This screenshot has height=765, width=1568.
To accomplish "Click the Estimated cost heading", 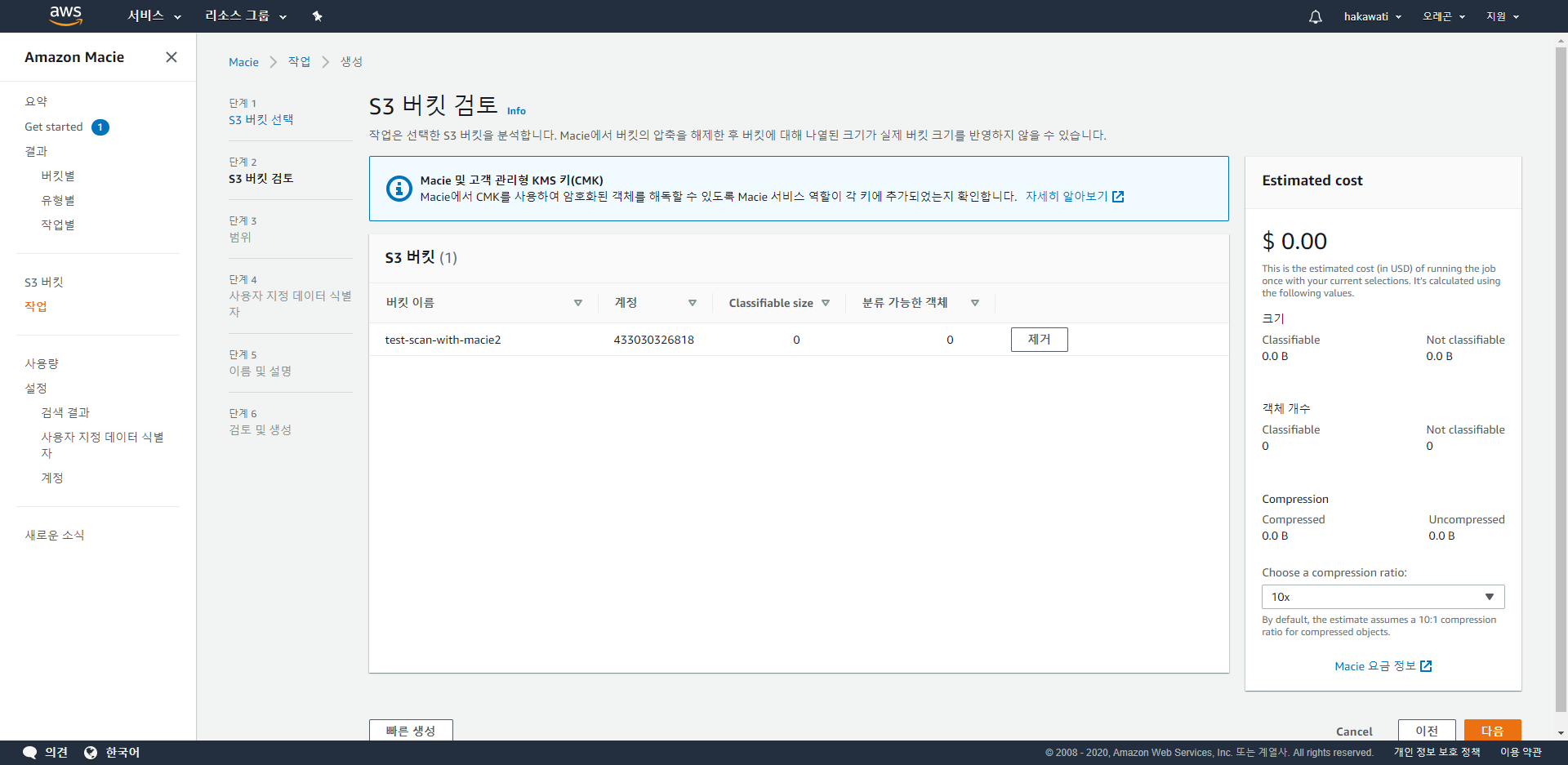I will tap(1312, 180).
